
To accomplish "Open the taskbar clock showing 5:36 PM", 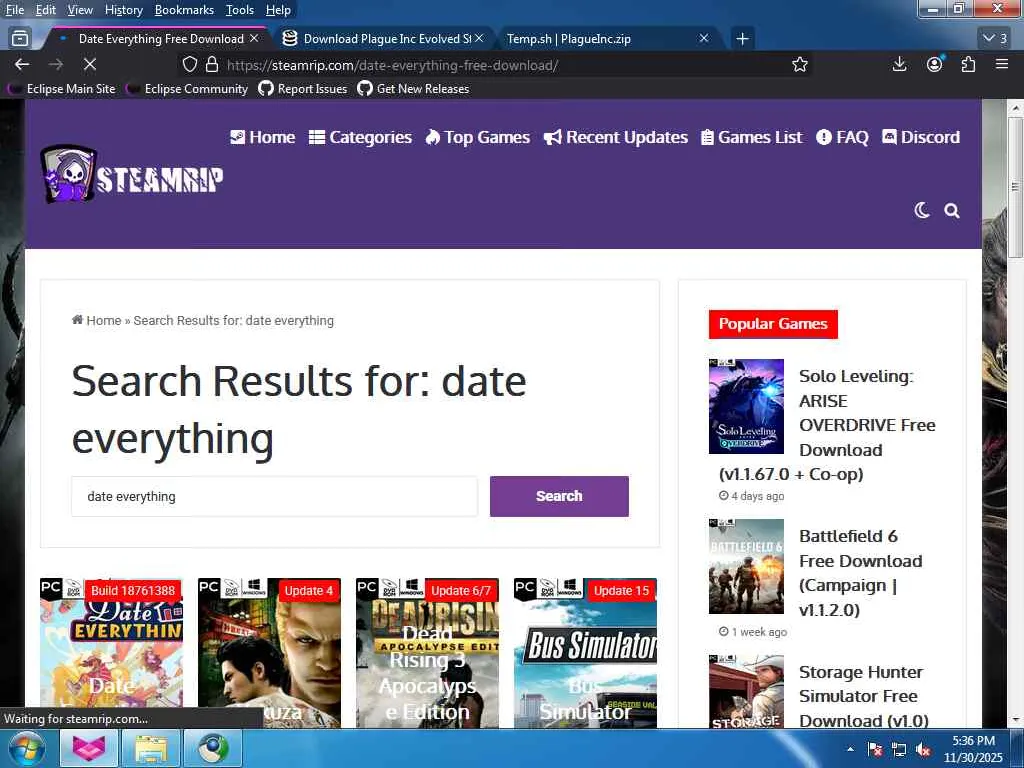I will click(x=974, y=749).
